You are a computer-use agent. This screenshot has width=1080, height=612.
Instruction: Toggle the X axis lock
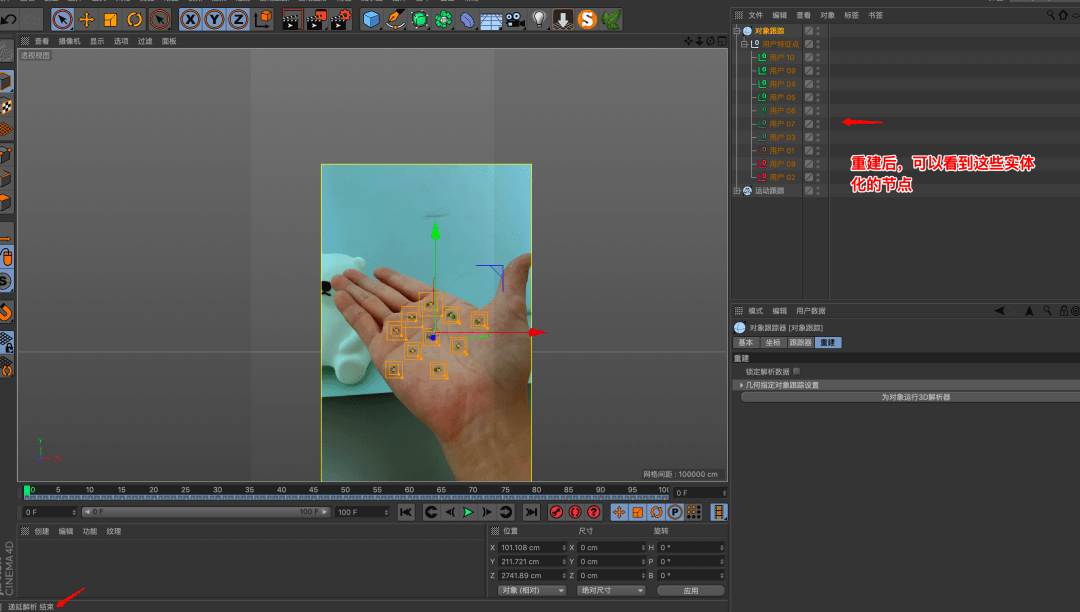click(x=190, y=19)
